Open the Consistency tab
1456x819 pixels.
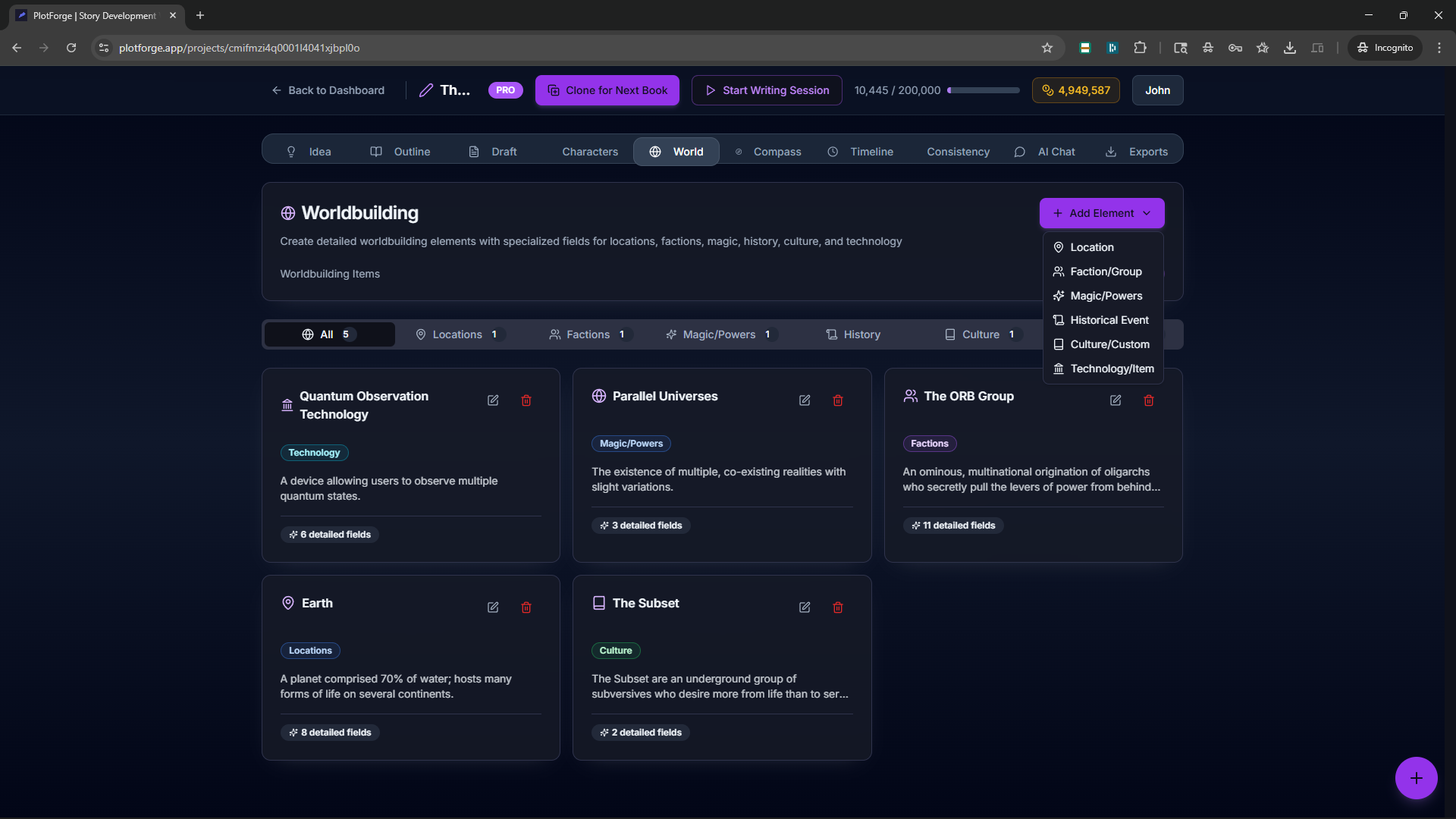958,152
